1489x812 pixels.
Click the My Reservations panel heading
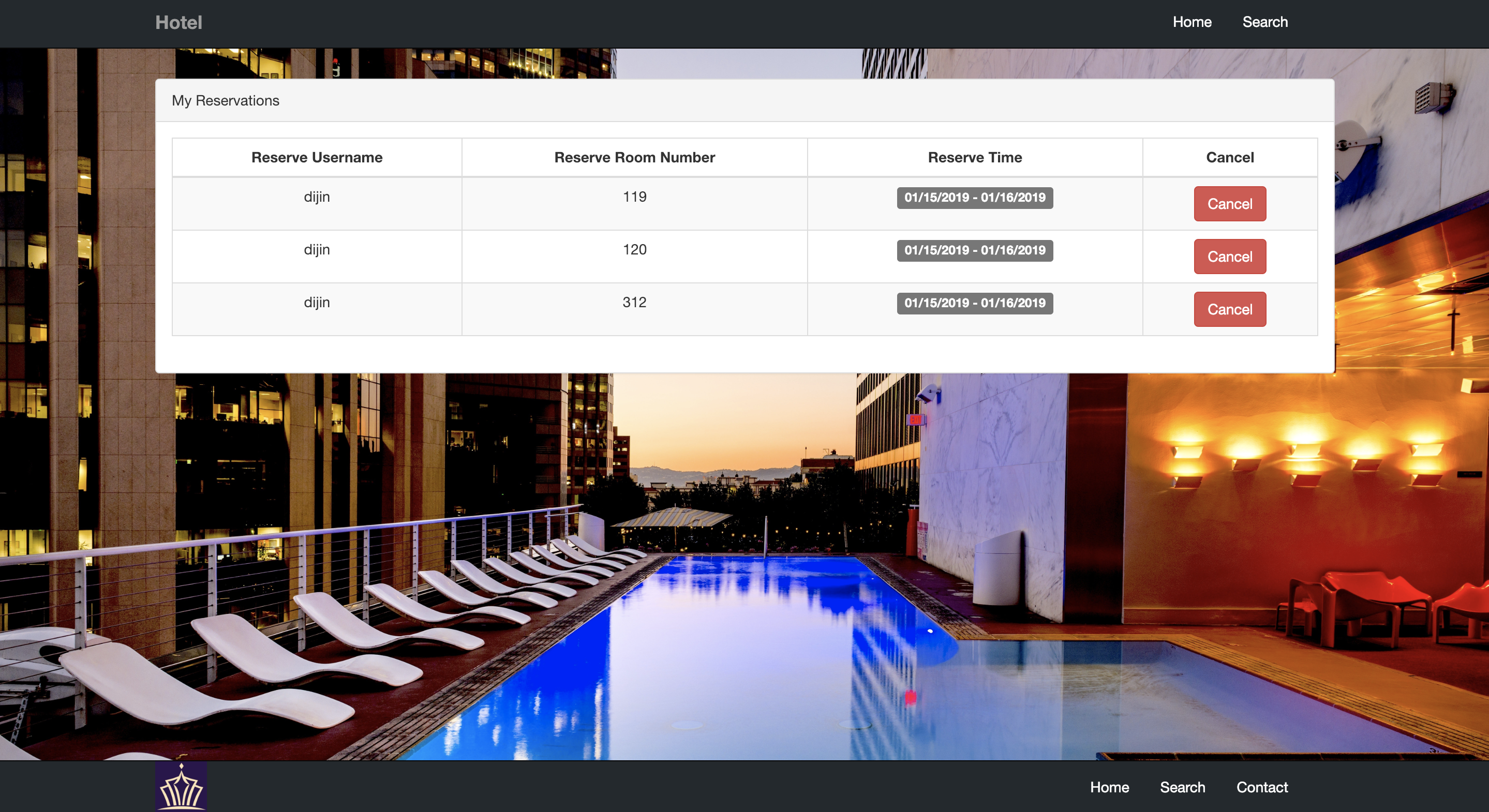226,100
